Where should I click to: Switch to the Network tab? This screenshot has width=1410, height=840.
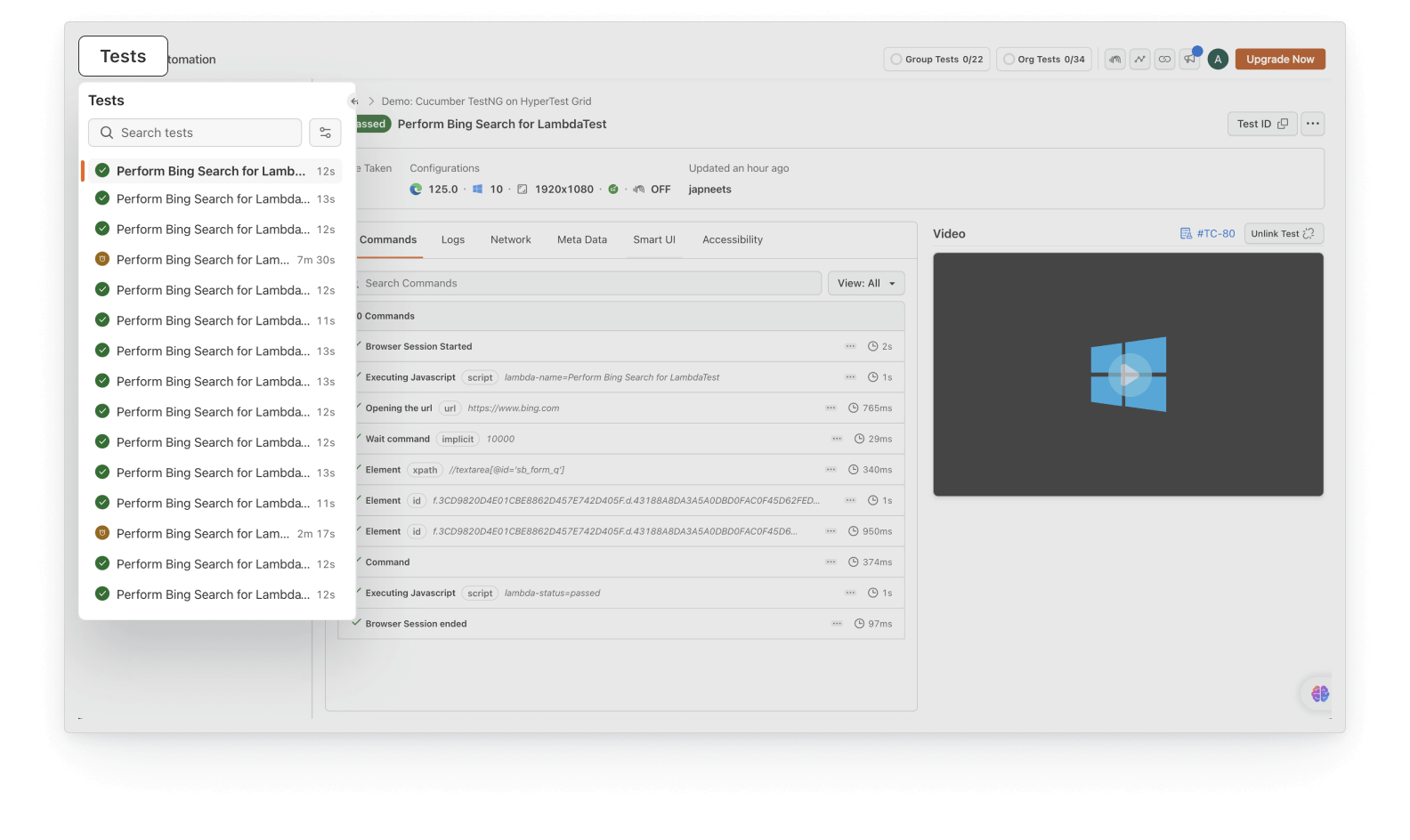click(510, 239)
